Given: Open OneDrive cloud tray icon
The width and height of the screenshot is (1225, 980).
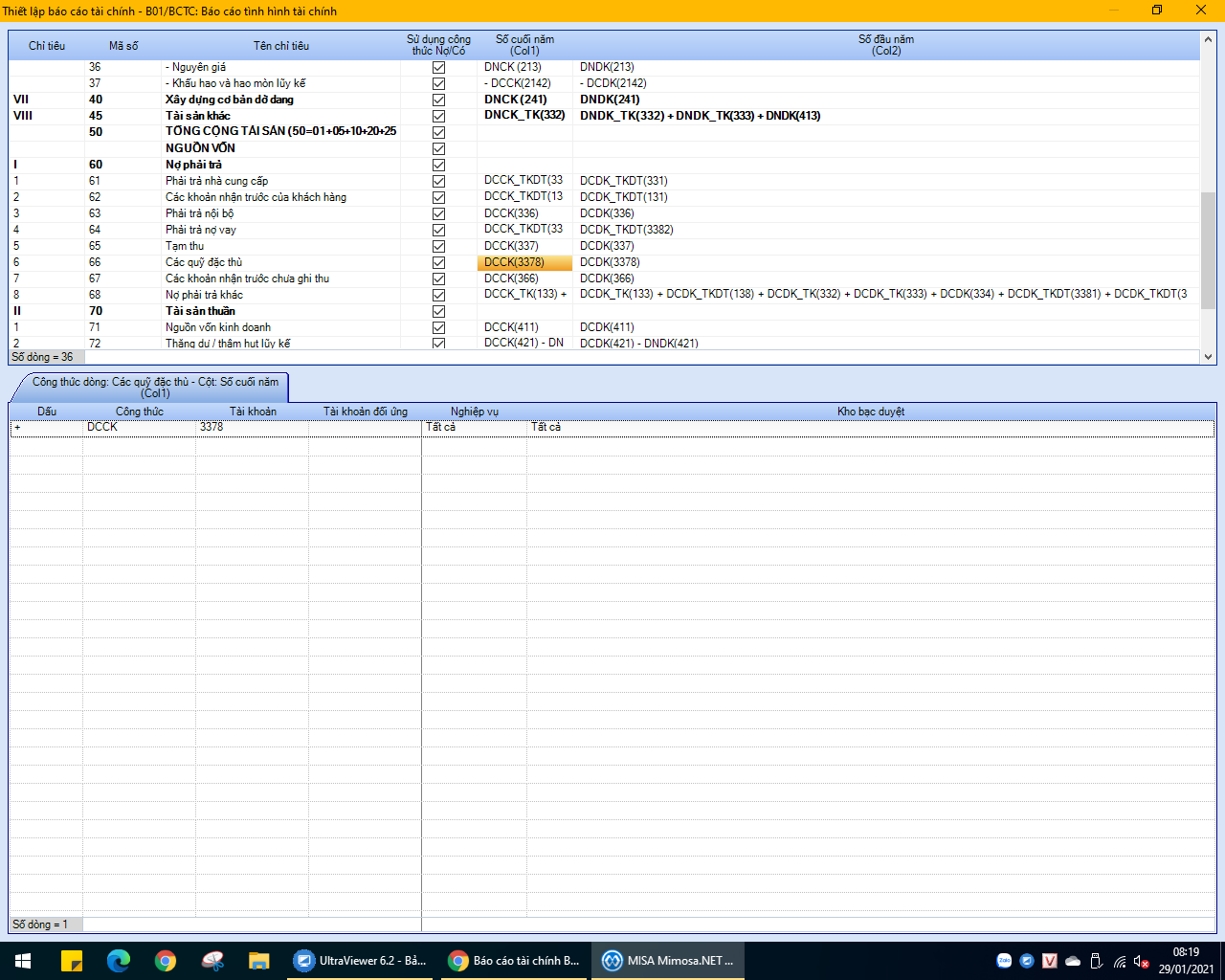Looking at the screenshot, I should point(1073,961).
